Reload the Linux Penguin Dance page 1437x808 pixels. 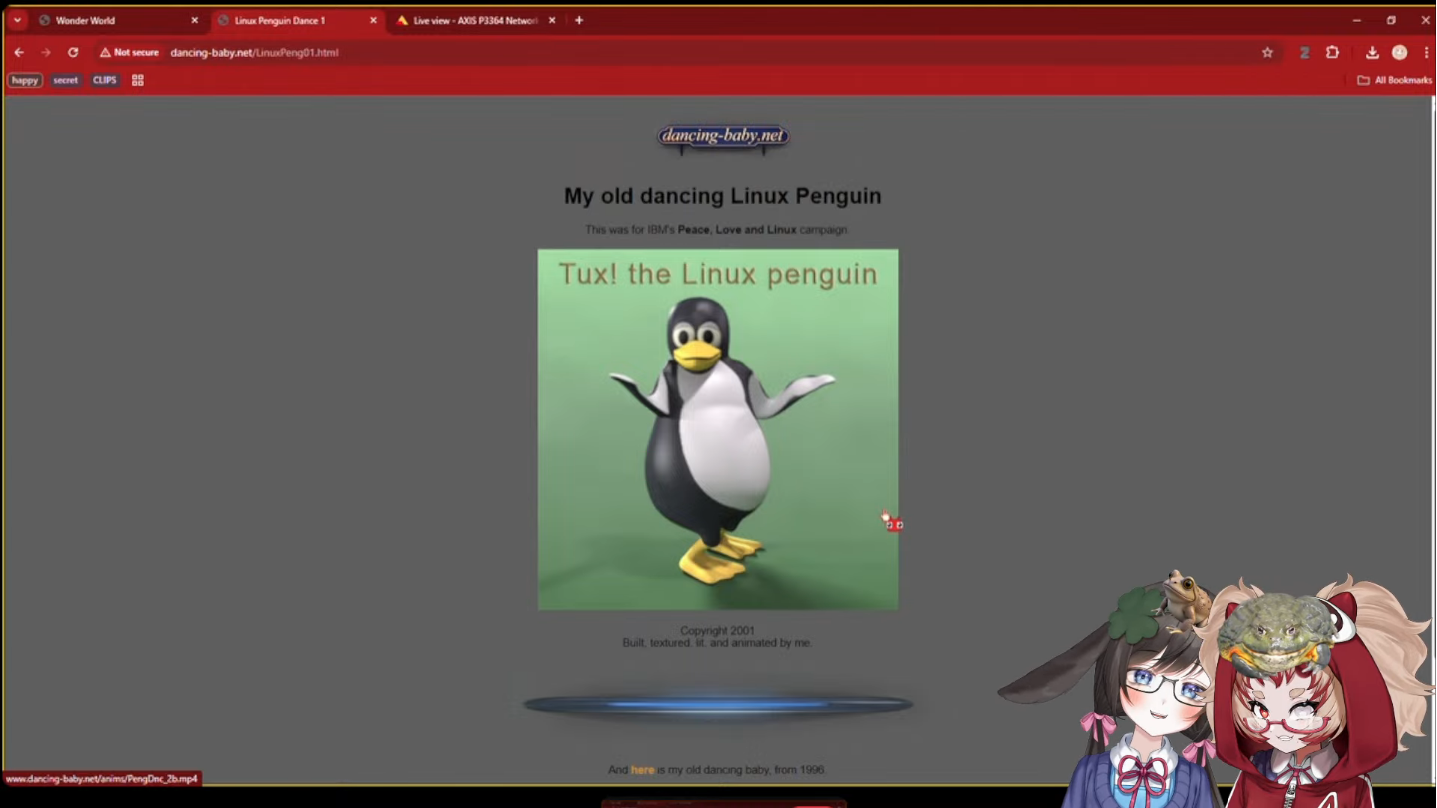73,52
